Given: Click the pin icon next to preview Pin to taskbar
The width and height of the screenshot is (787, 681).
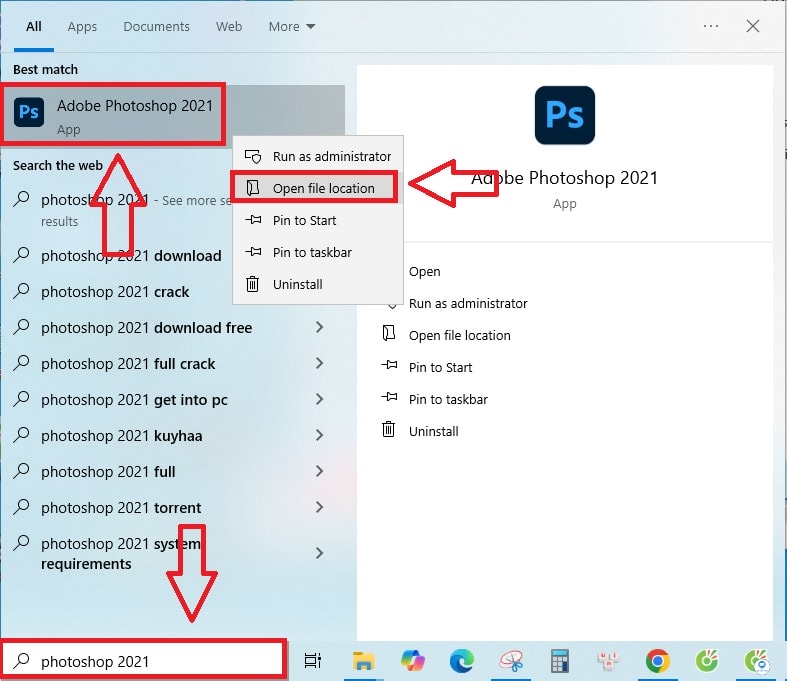Looking at the screenshot, I should point(389,397).
